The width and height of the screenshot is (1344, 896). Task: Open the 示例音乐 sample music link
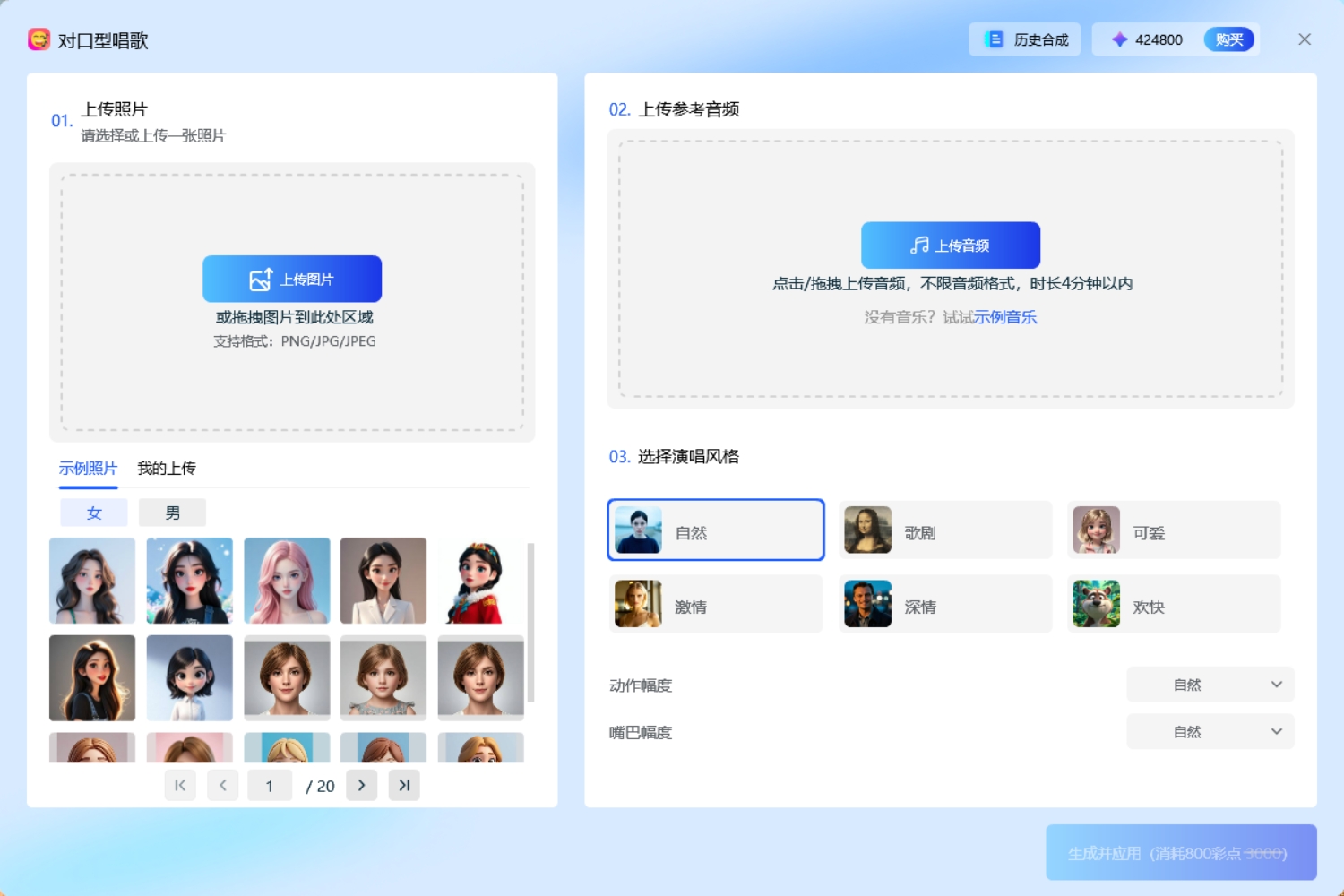(1005, 317)
